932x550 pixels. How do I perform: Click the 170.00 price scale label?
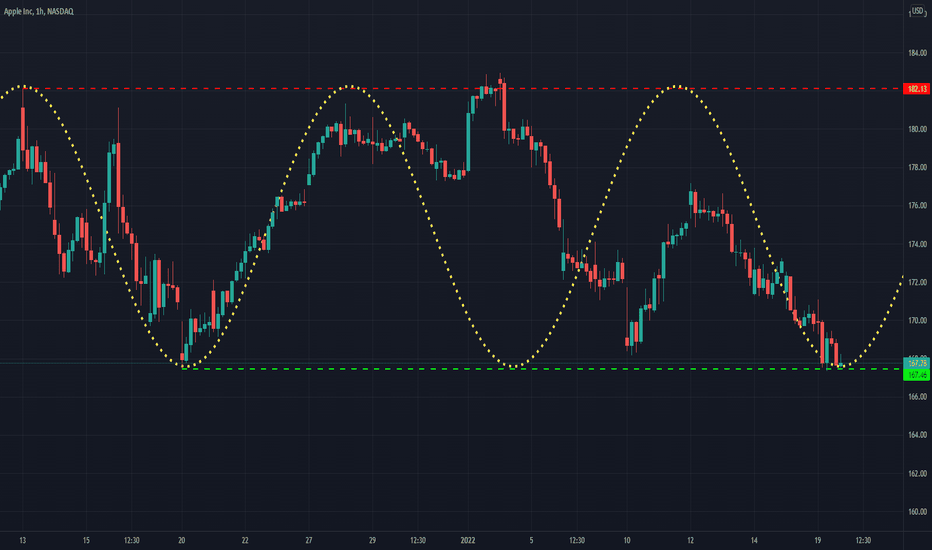tap(917, 320)
